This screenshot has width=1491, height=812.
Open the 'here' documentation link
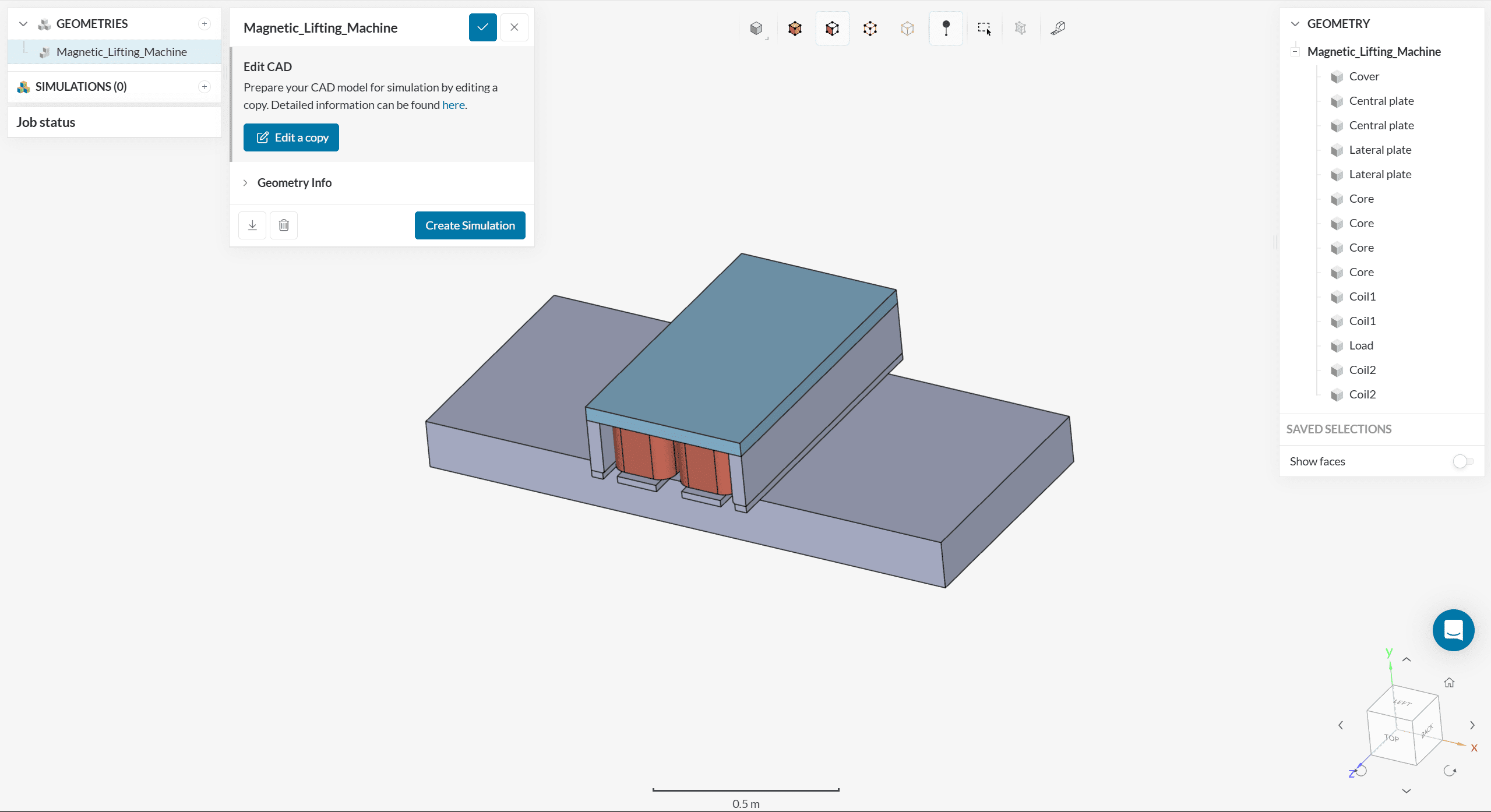click(453, 105)
